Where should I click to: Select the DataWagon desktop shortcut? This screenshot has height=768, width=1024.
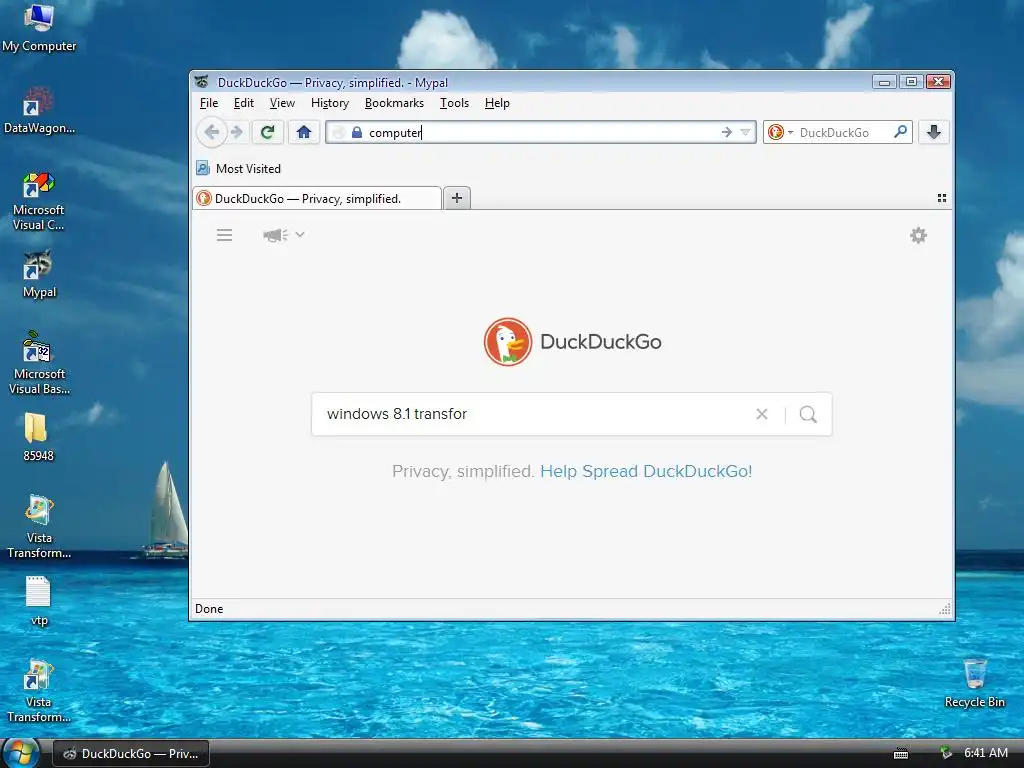(39, 110)
